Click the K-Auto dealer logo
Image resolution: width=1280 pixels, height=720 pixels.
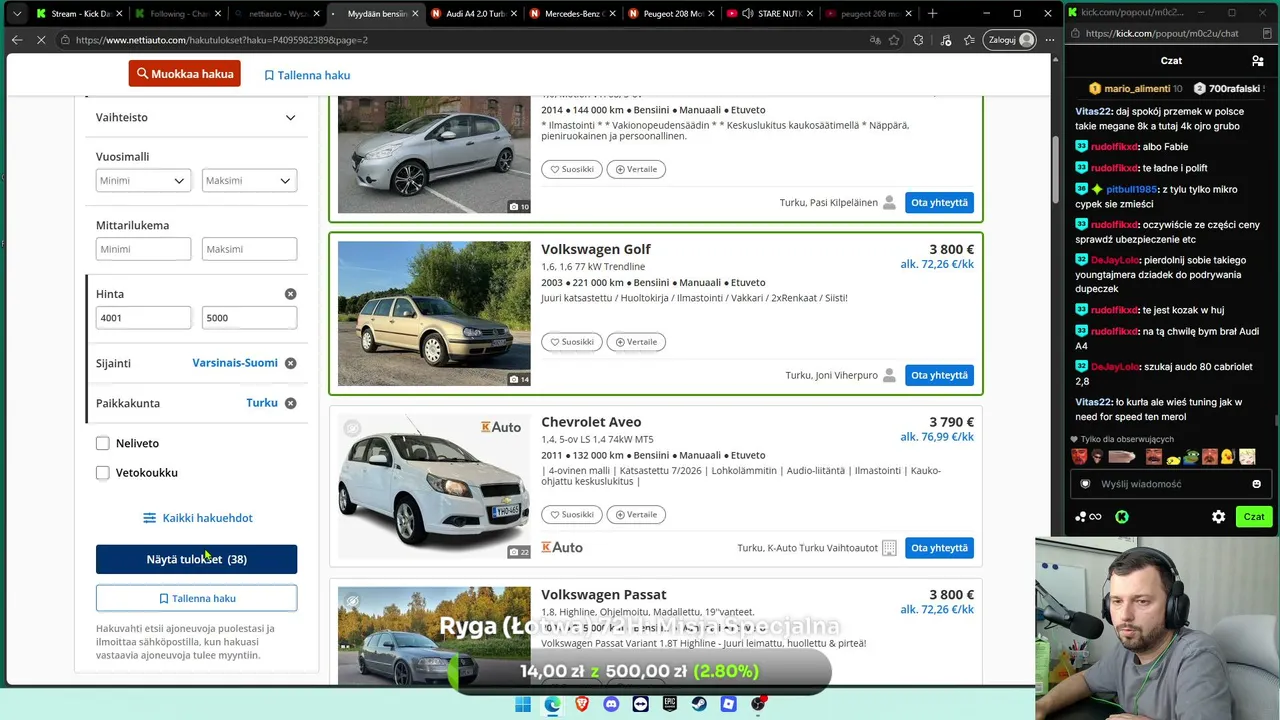coord(561,547)
